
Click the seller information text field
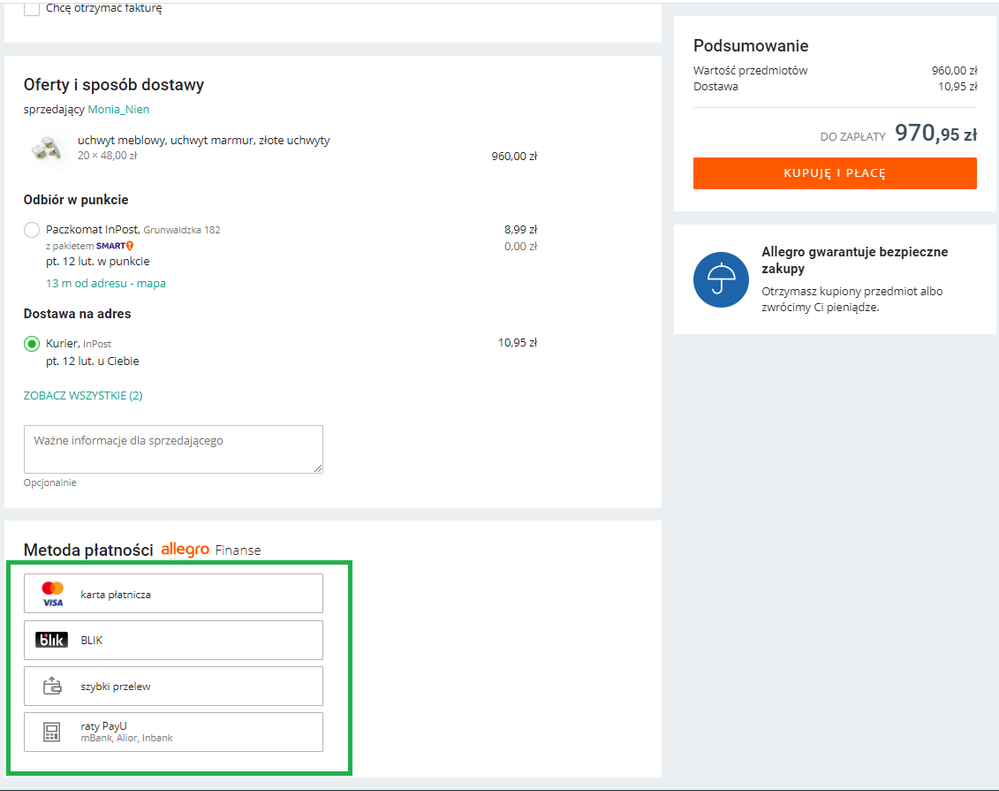pyautogui.click(x=173, y=449)
